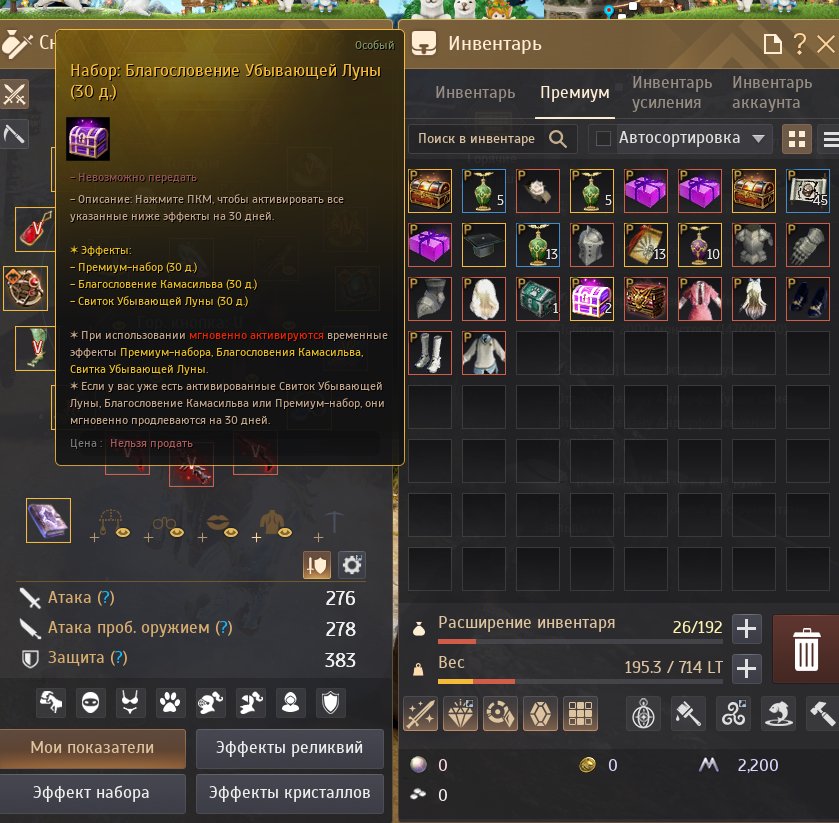Select the paw pet icon
Image resolution: width=839 pixels, height=823 pixels.
pyautogui.click(x=170, y=702)
